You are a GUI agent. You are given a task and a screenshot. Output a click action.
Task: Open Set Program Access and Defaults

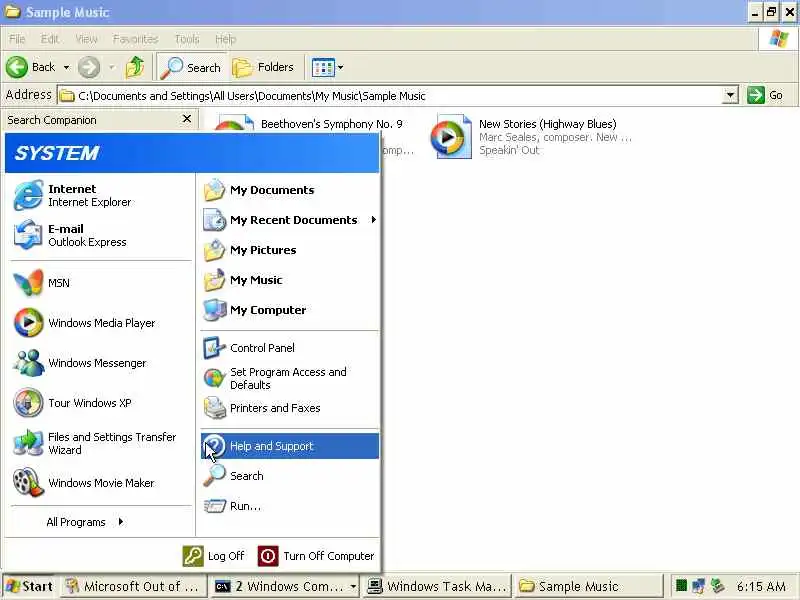(x=289, y=378)
